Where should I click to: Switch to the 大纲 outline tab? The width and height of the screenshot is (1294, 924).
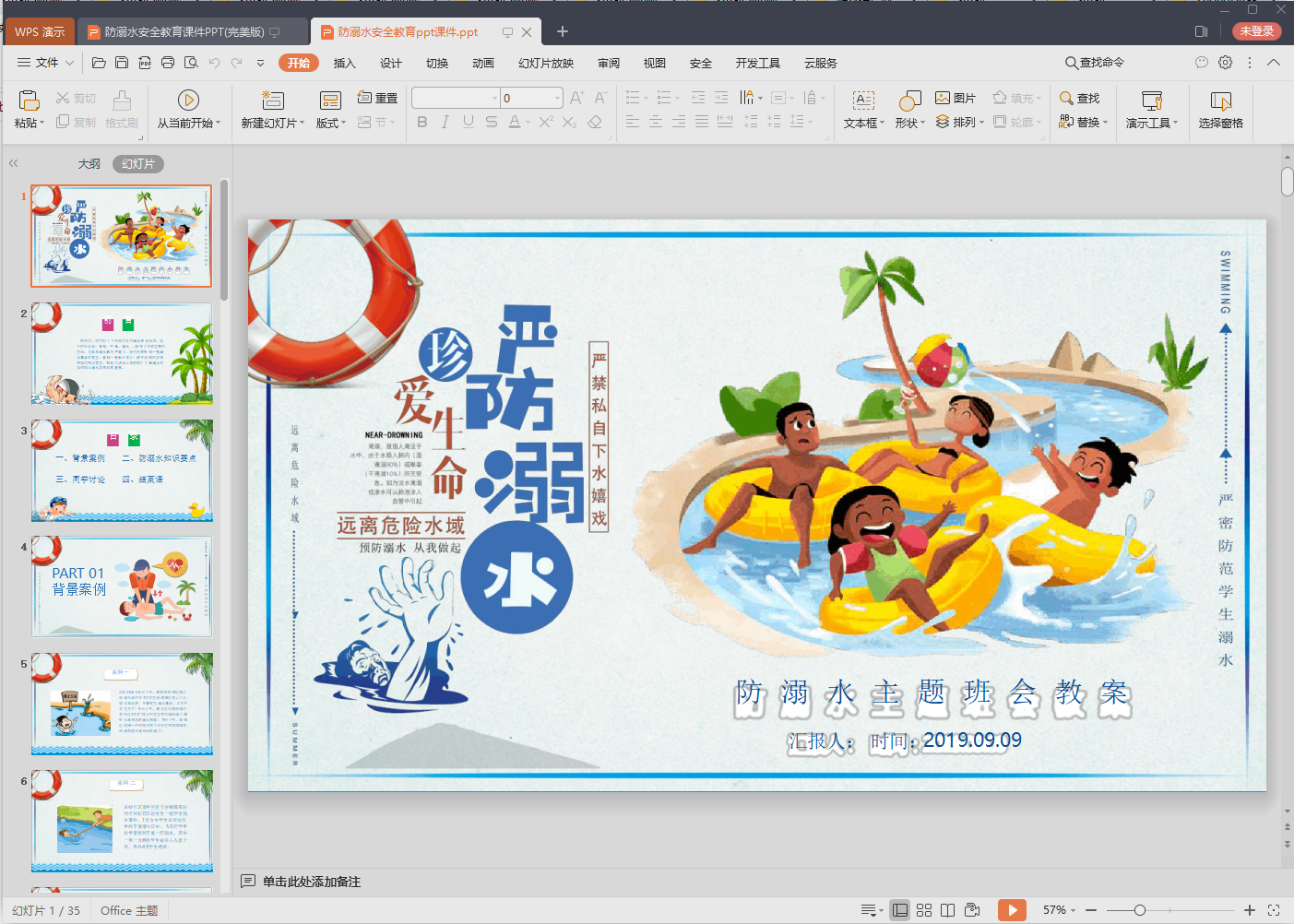(x=89, y=163)
